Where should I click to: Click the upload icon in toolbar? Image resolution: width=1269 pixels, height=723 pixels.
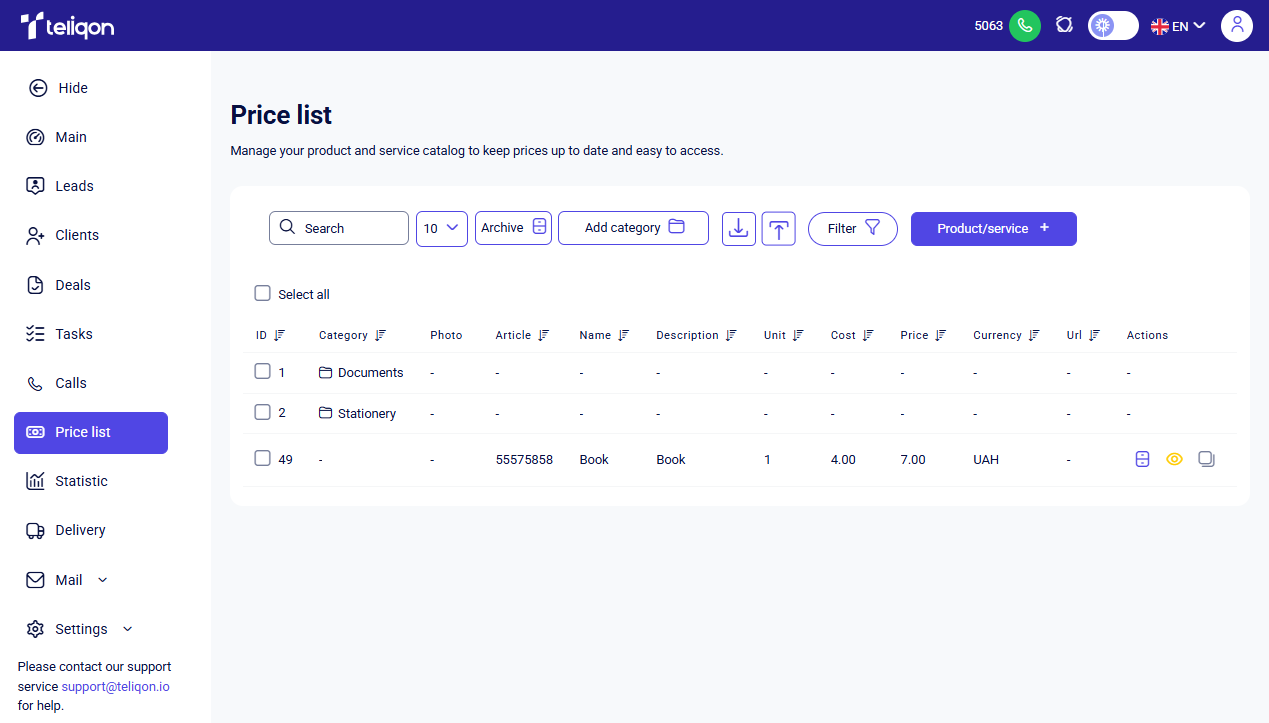[778, 228]
